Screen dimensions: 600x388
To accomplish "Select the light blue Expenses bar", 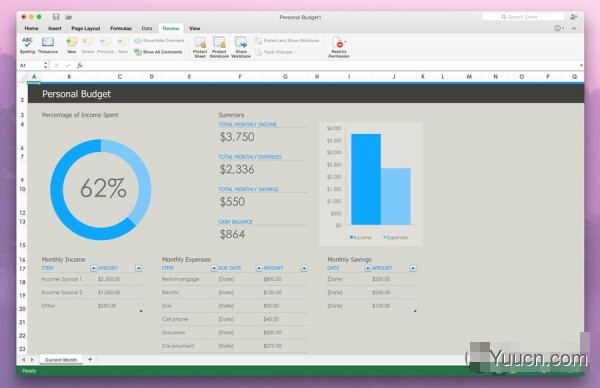I will [x=396, y=196].
